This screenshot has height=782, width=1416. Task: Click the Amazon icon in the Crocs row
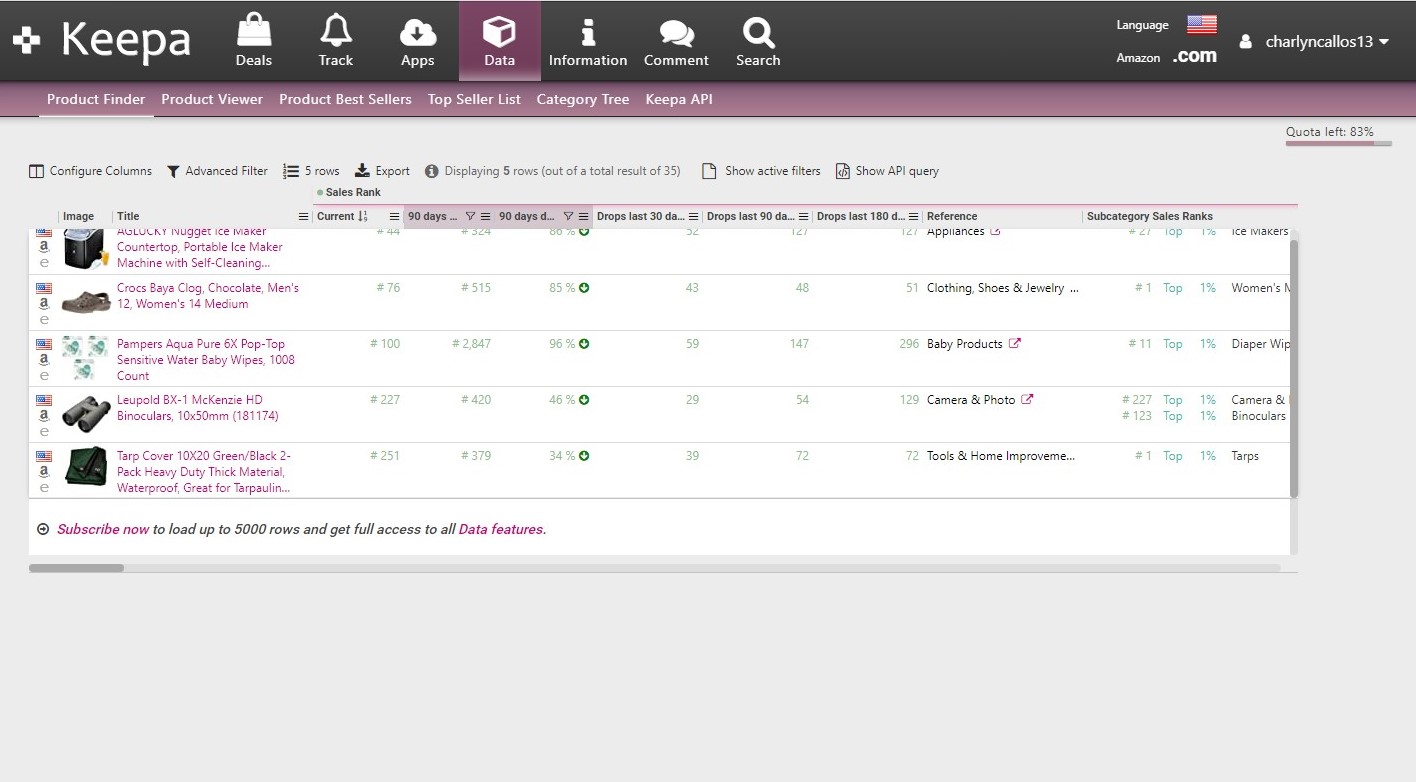pos(44,303)
